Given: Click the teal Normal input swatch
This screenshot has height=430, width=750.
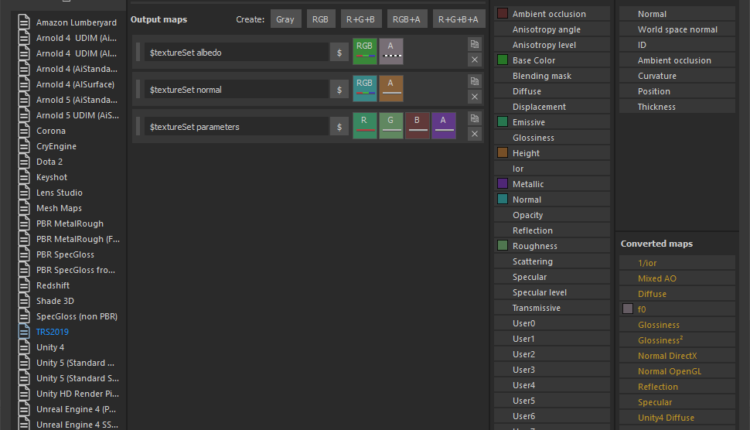Looking at the screenshot, I should tap(502, 199).
